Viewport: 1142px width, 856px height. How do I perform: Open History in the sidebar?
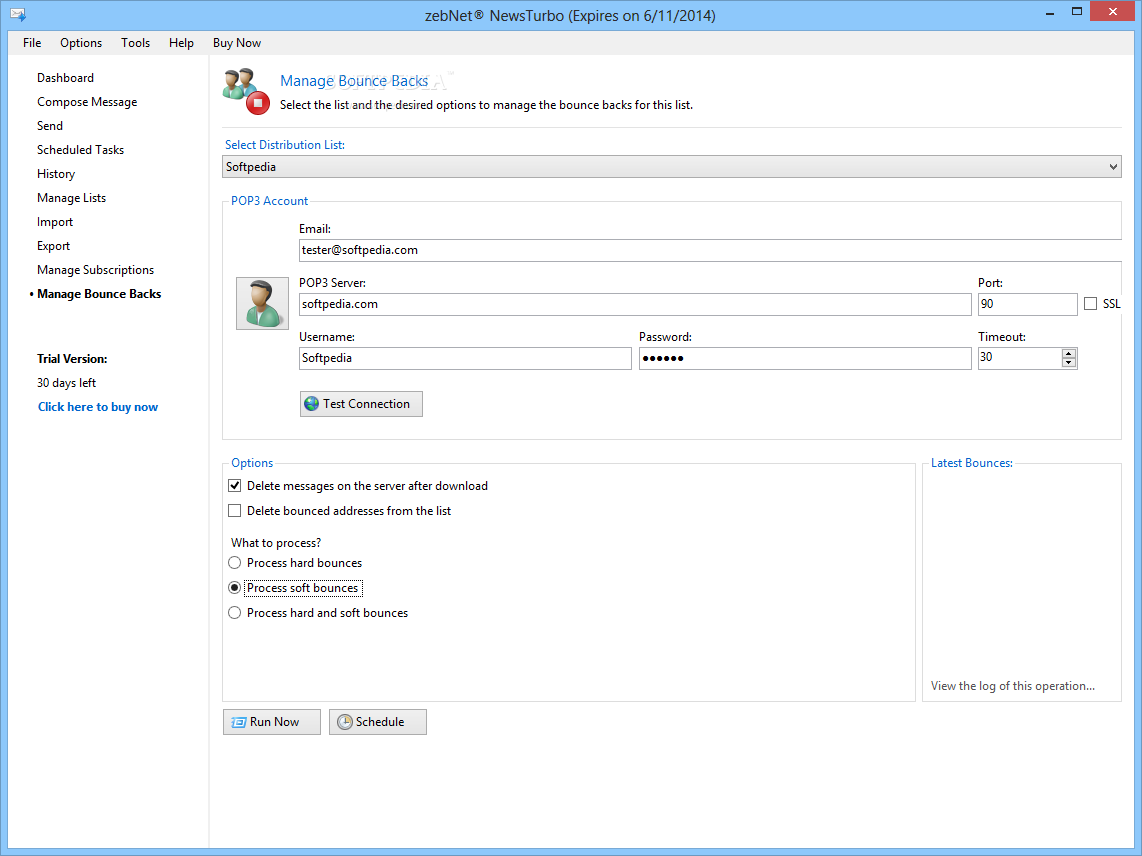click(56, 174)
